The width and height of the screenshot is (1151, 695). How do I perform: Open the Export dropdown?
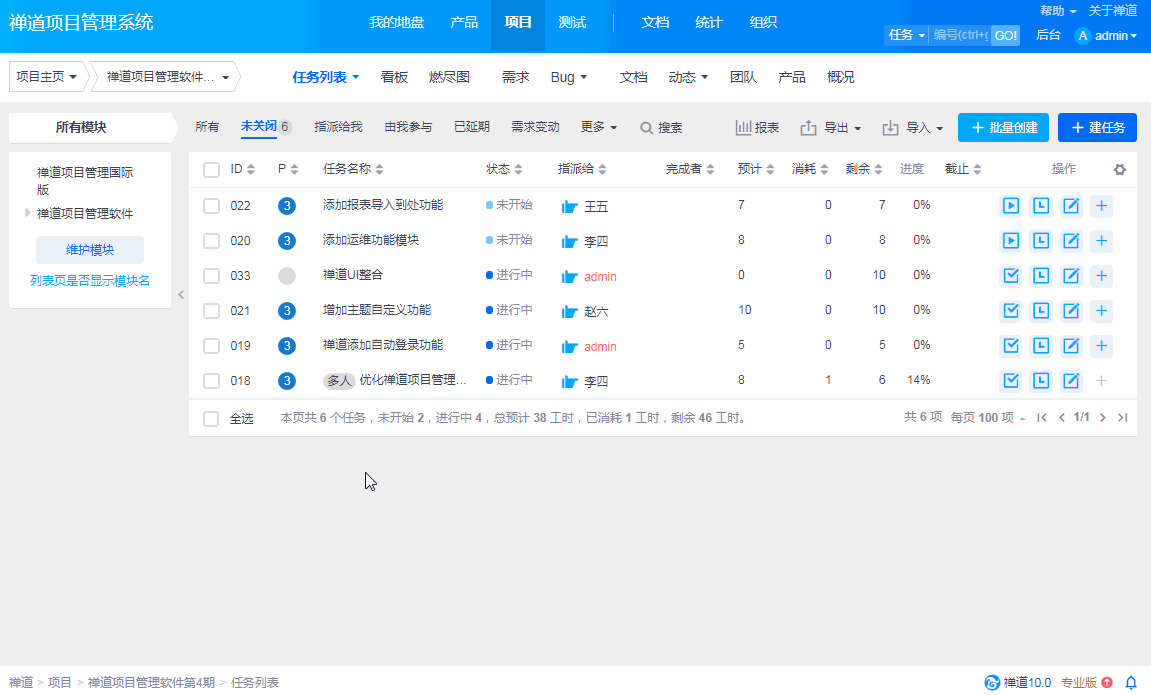[x=831, y=128]
